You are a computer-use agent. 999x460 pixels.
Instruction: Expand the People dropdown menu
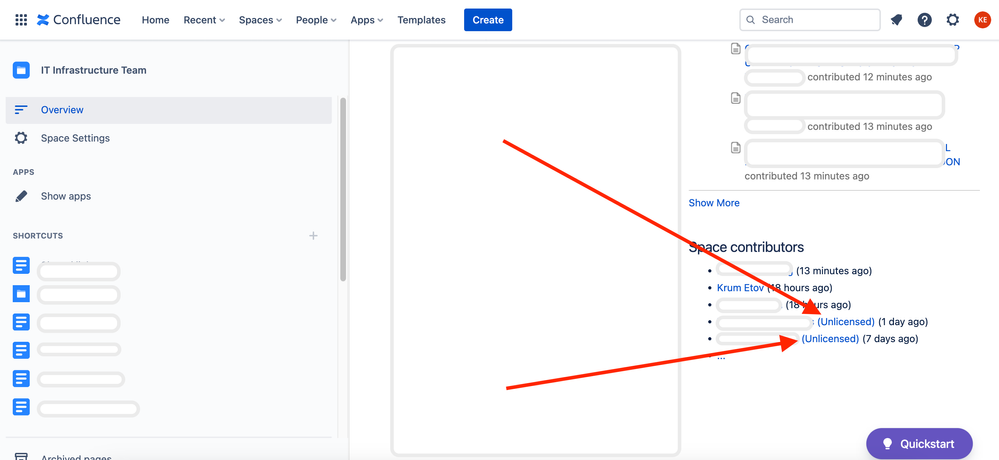316,20
